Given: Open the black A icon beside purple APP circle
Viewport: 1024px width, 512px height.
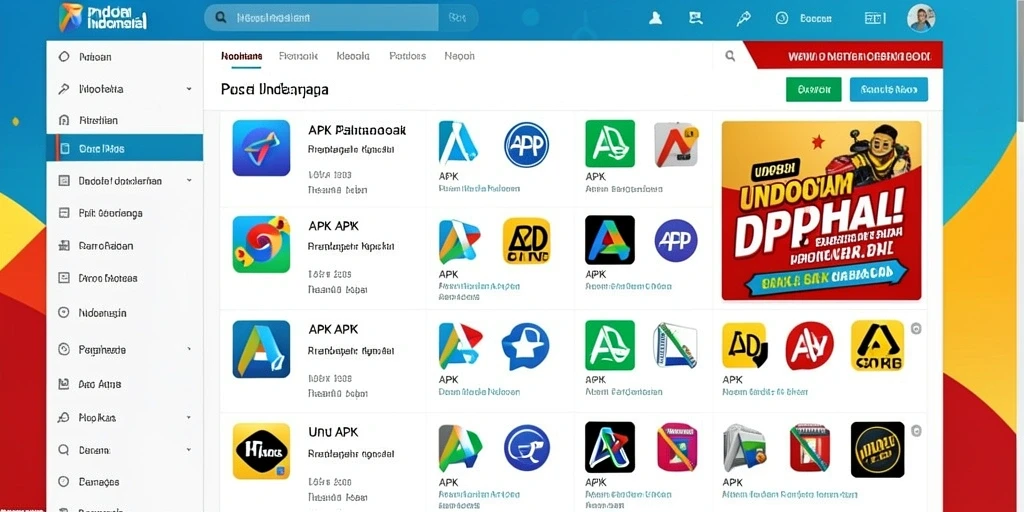Looking at the screenshot, I should (x=610, y=240).
